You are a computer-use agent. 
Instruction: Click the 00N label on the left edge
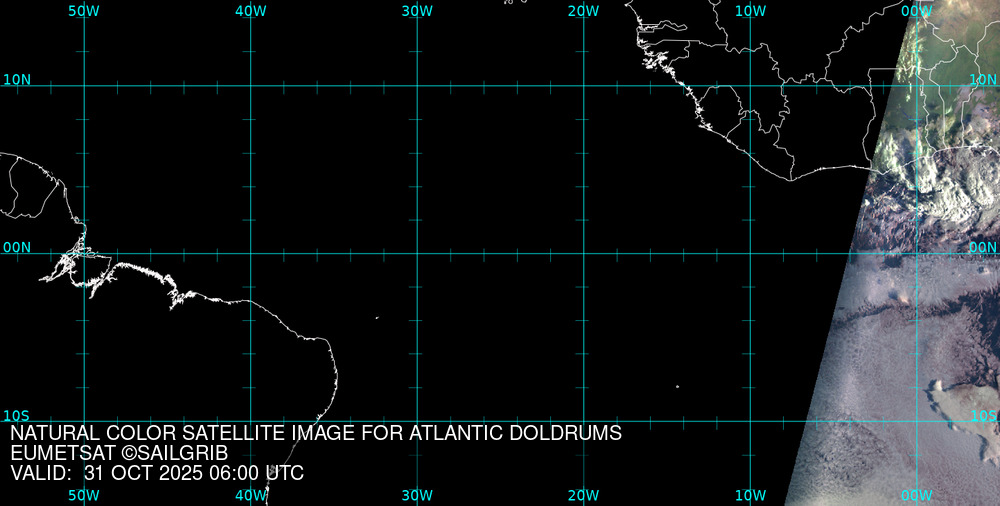[x=17, y=247]
